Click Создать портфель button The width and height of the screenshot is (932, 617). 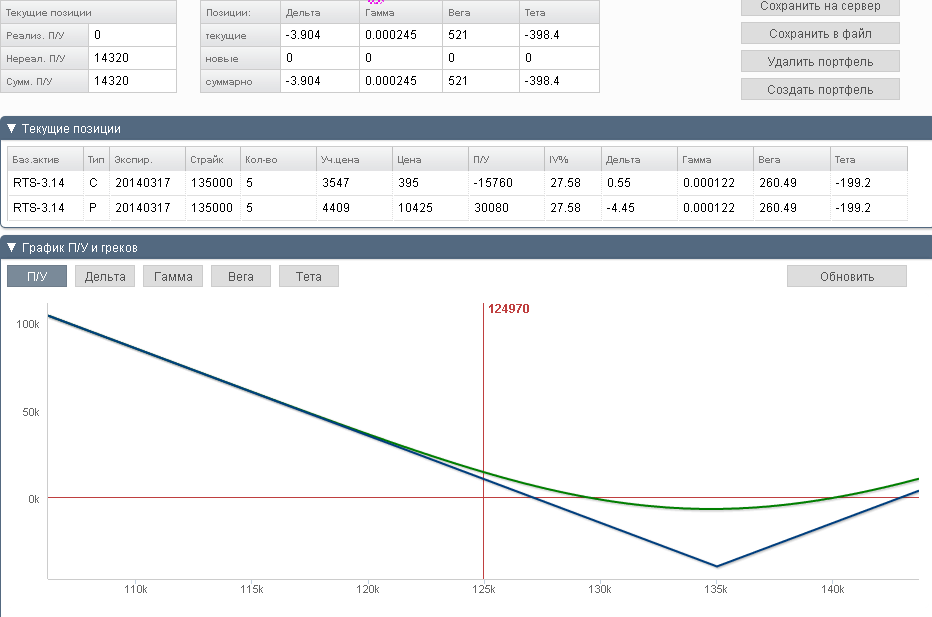click(x=820, y=89)
